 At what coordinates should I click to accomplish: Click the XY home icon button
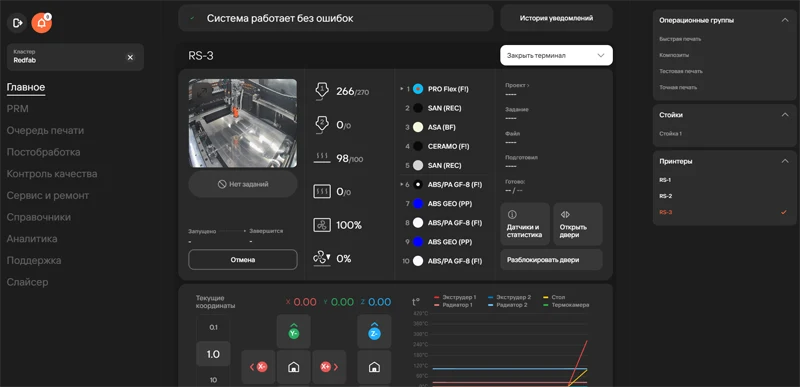click(293, 367)
